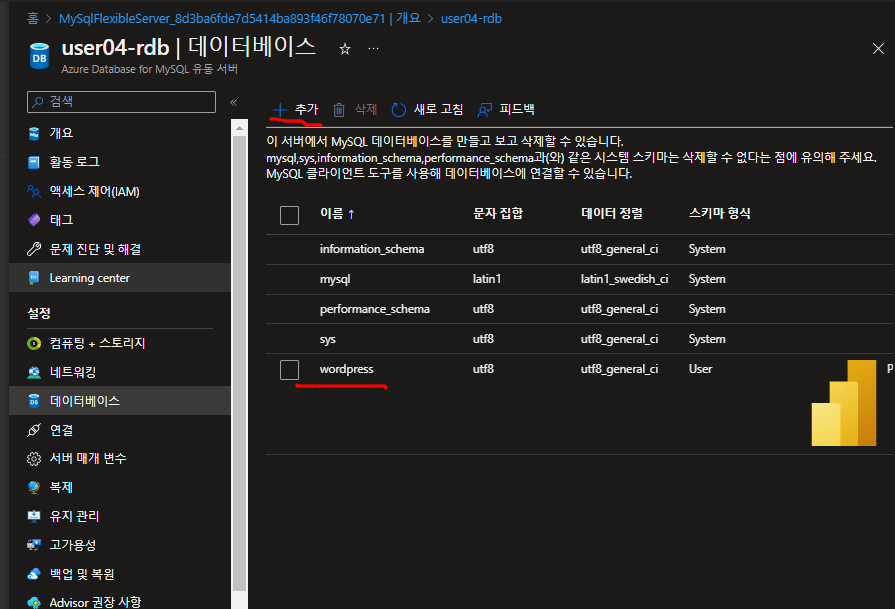The width and height of the screenshot is (895, 609).
Task: Click the blue DB resource icon in header
Action: coord(39,56)
